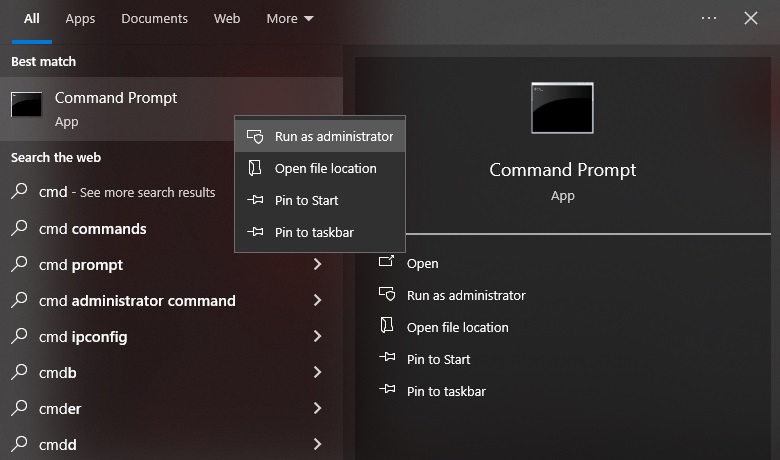This screenshot has height=460, width=780.
Task: Click search icon beside 'cmd commands'
Action: point(19,228)
